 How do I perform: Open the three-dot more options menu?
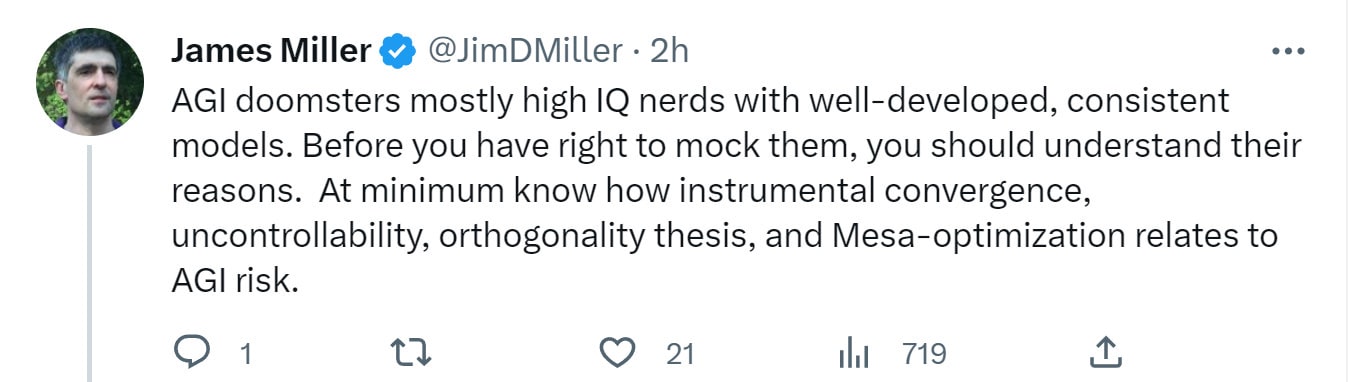tap(1287, 50)
